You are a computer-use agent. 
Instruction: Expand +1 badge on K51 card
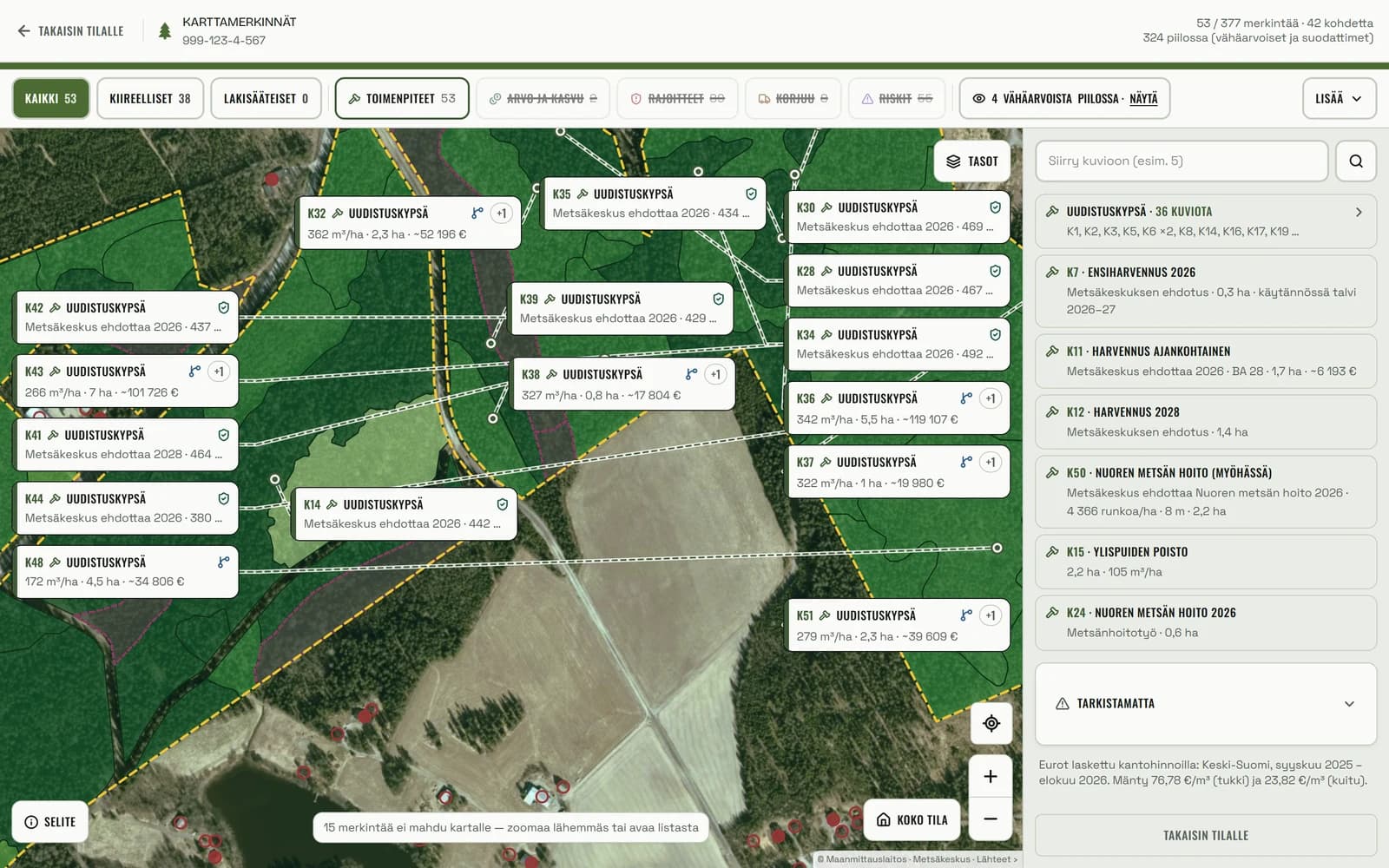(991, 615)
